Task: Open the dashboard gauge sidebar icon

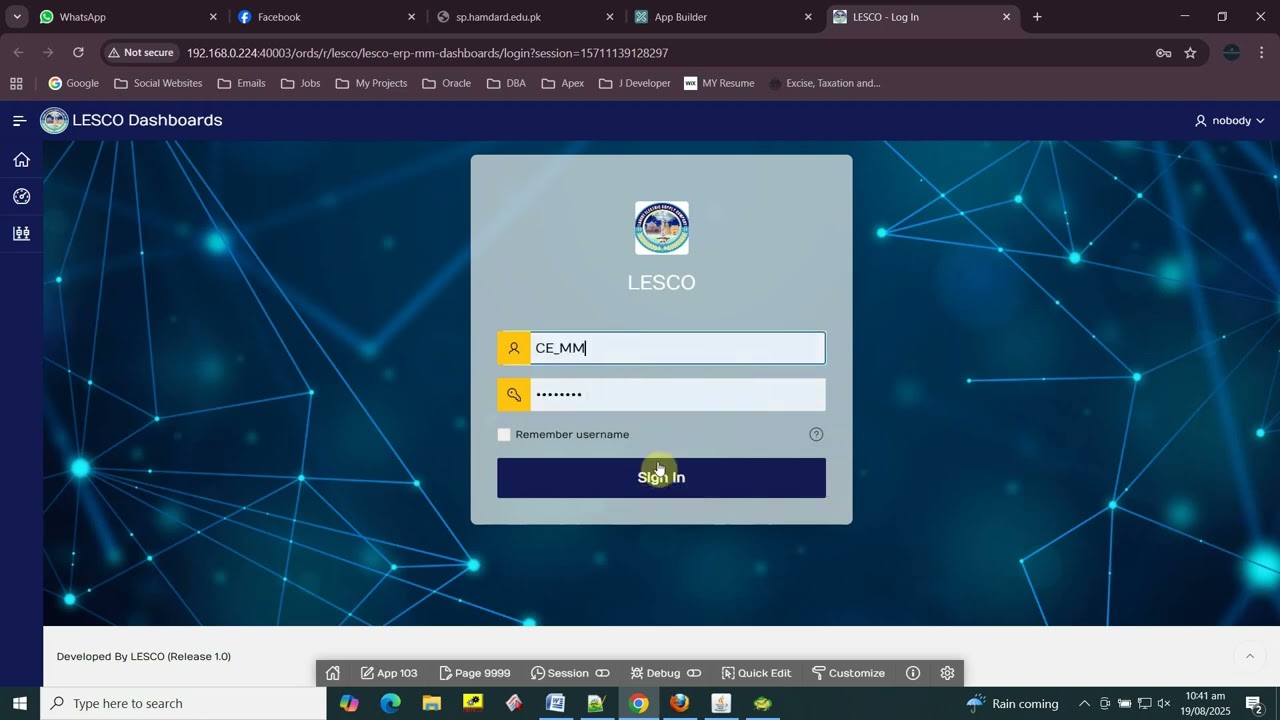Action: (21, 197)
